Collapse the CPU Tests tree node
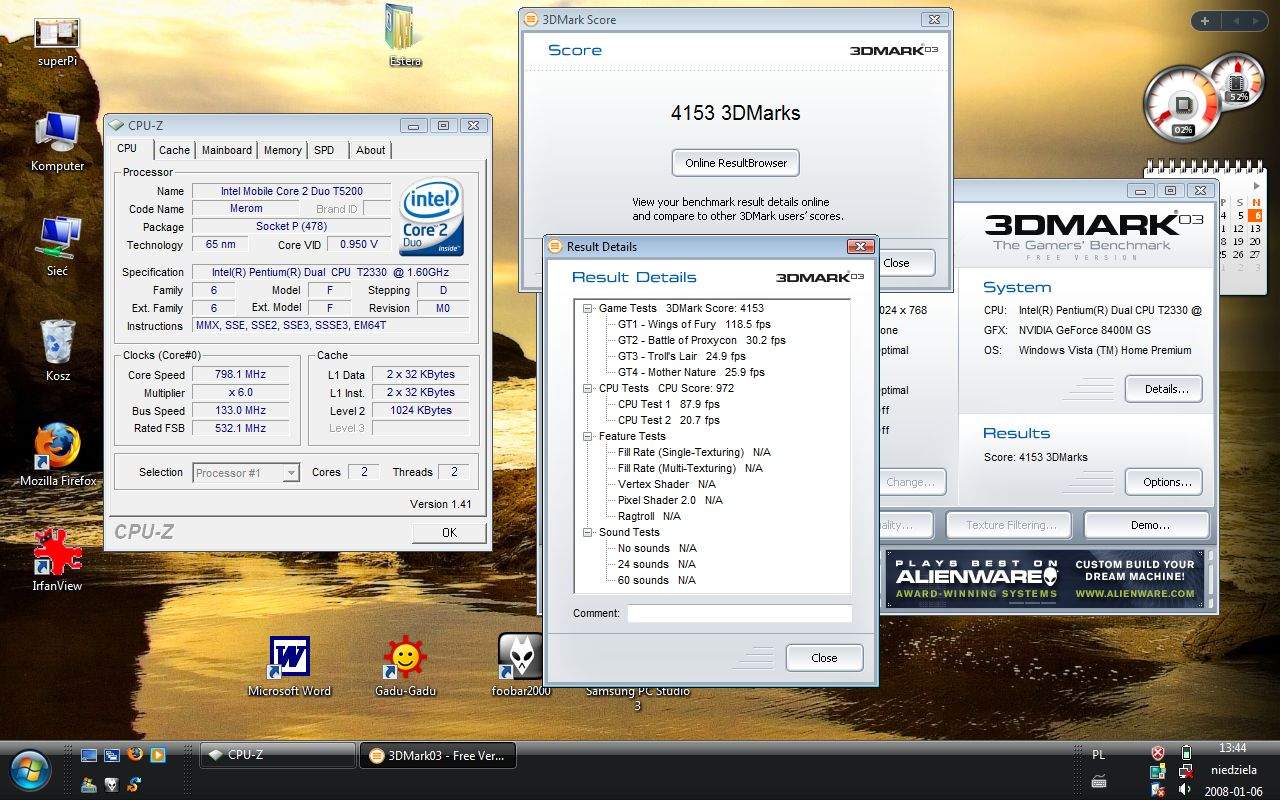This screenshot has width=1280, height=800. 588,388
